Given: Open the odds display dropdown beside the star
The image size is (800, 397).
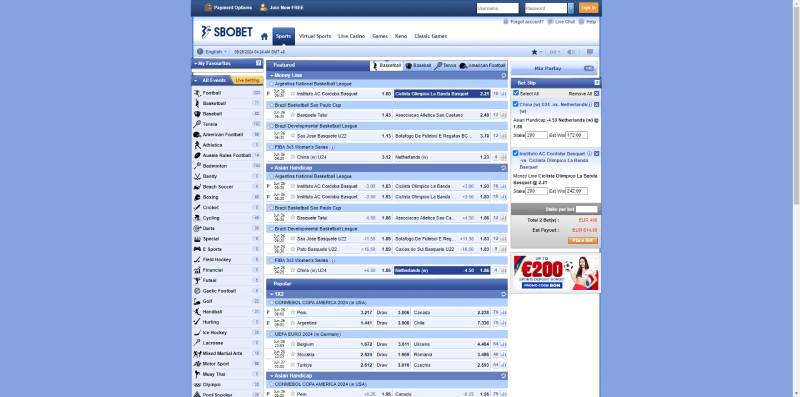Looking at the screenshot, I should click(555, 52).
